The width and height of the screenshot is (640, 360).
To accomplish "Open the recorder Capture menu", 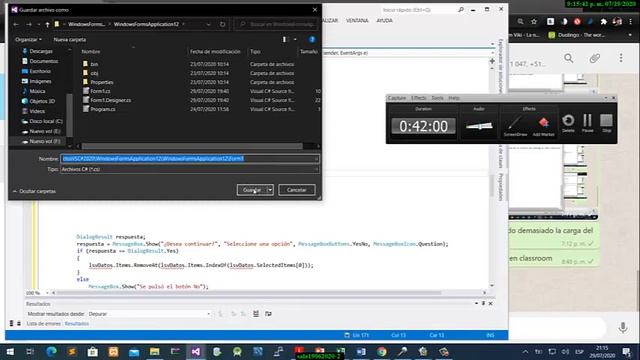I will tap(397, 98).
